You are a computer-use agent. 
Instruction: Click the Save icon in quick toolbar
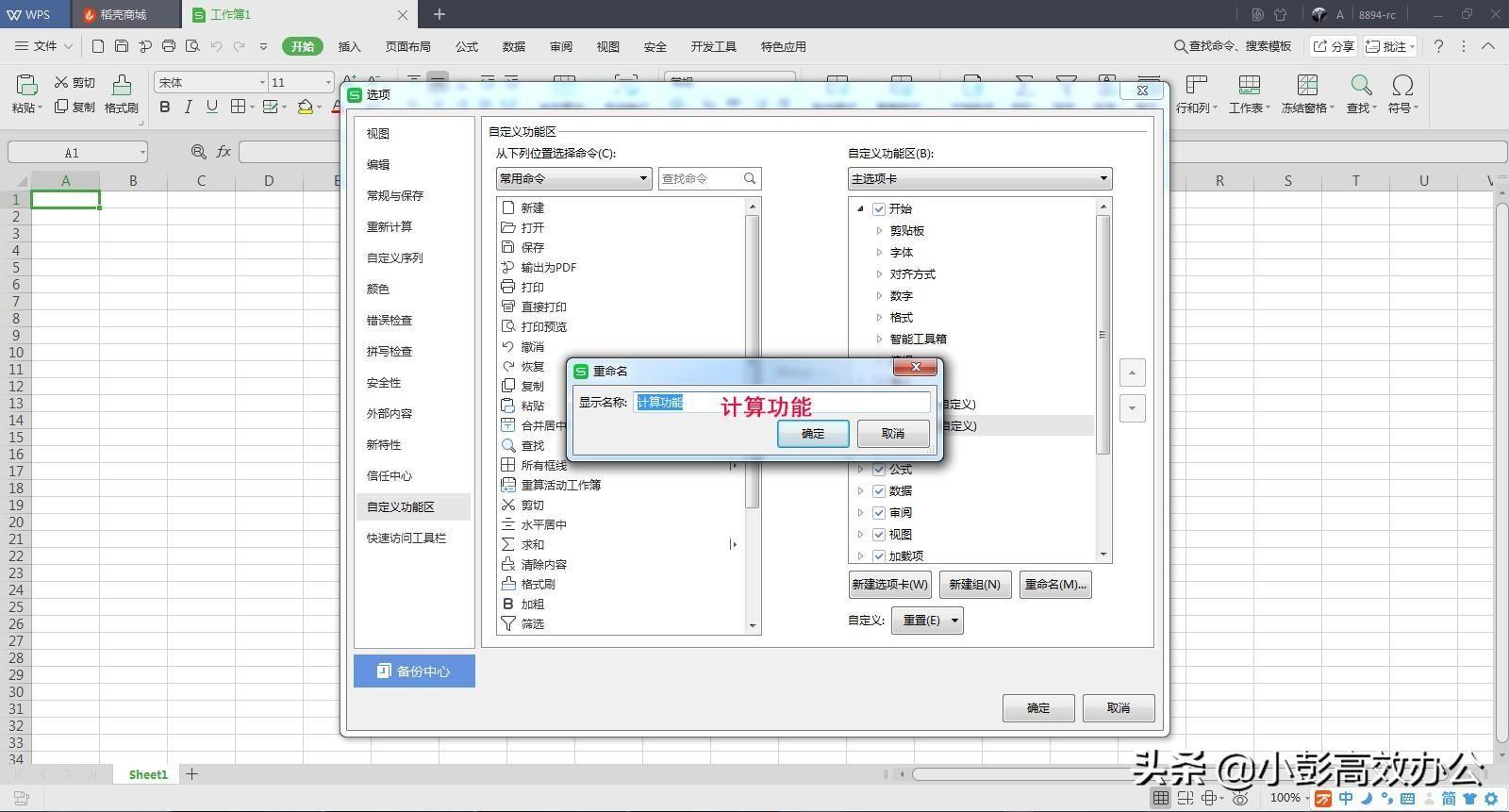point(122,46)
